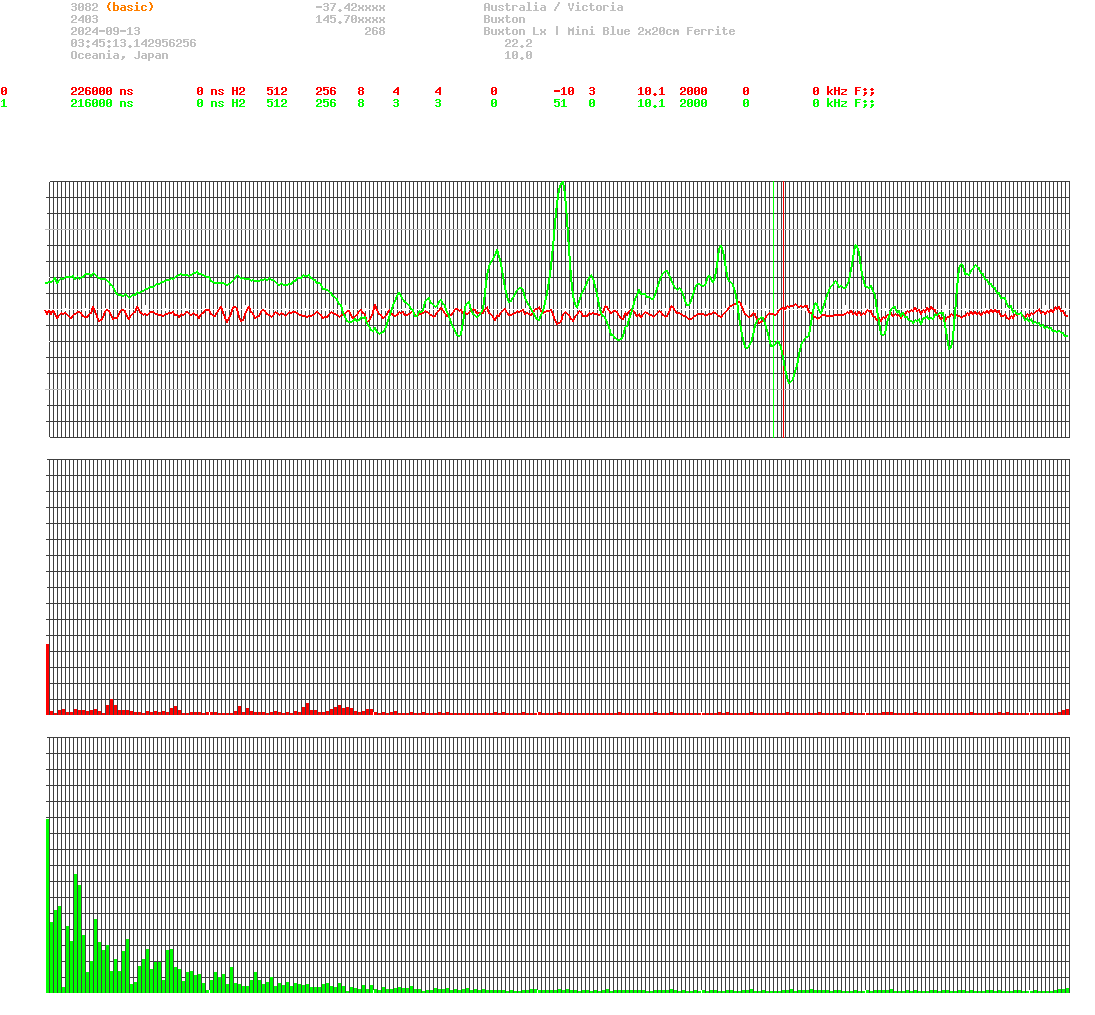
Task: Click the 'Oceania, Japan' region text
Action: pos(119,55)
